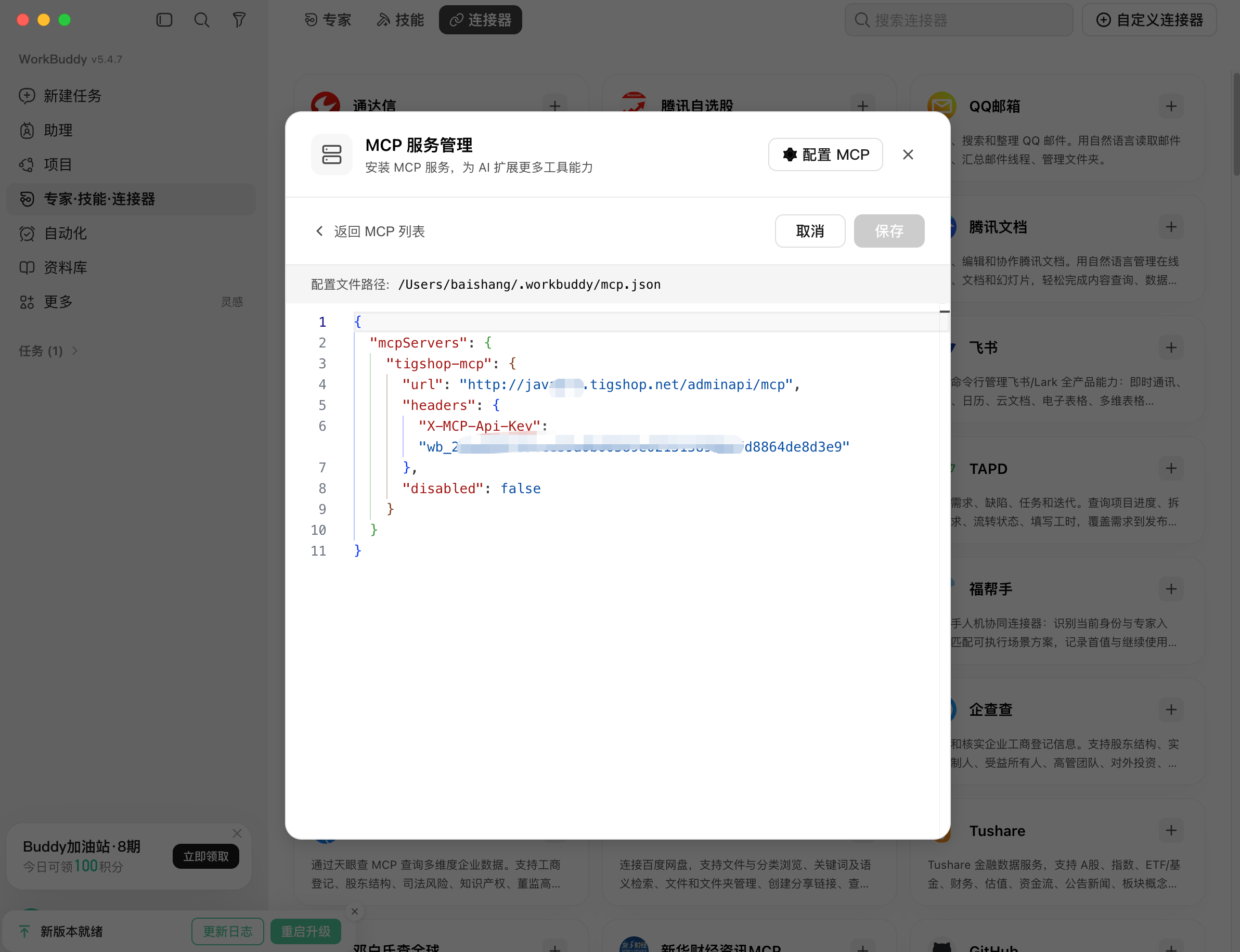Click 立即领取 in the Buddy加油站 banner

pos(205,856)
